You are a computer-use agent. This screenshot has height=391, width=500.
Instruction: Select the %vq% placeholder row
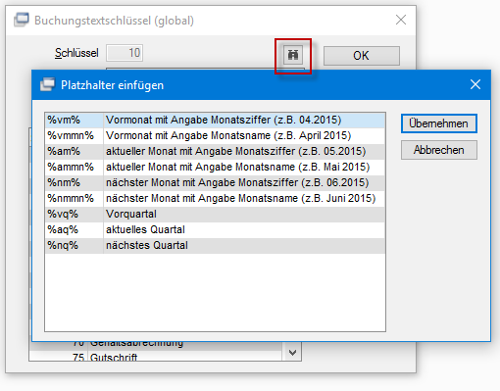click(x=215, y=214)
